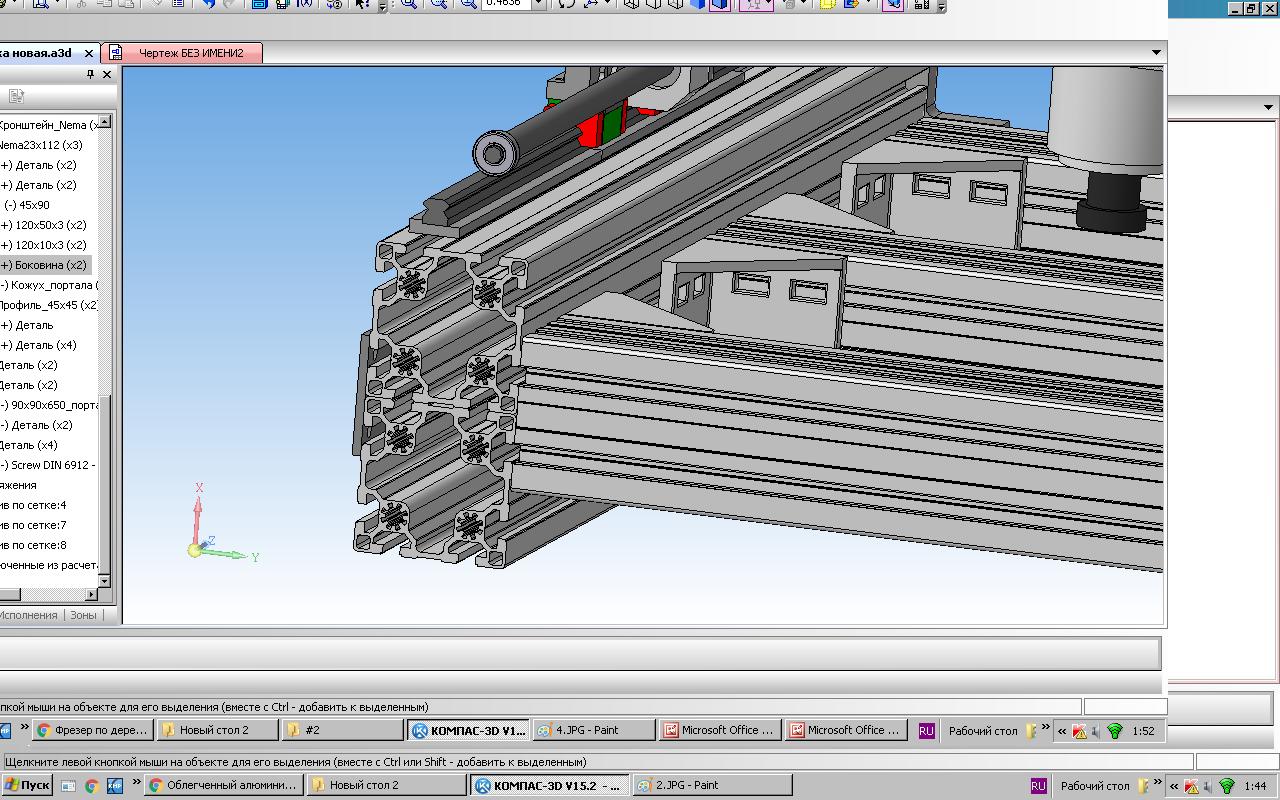The image size is (1280, 800).
Task: Select Screw DIN 6912 tree item
Action: pyautogui.click(x=52, y=465)
